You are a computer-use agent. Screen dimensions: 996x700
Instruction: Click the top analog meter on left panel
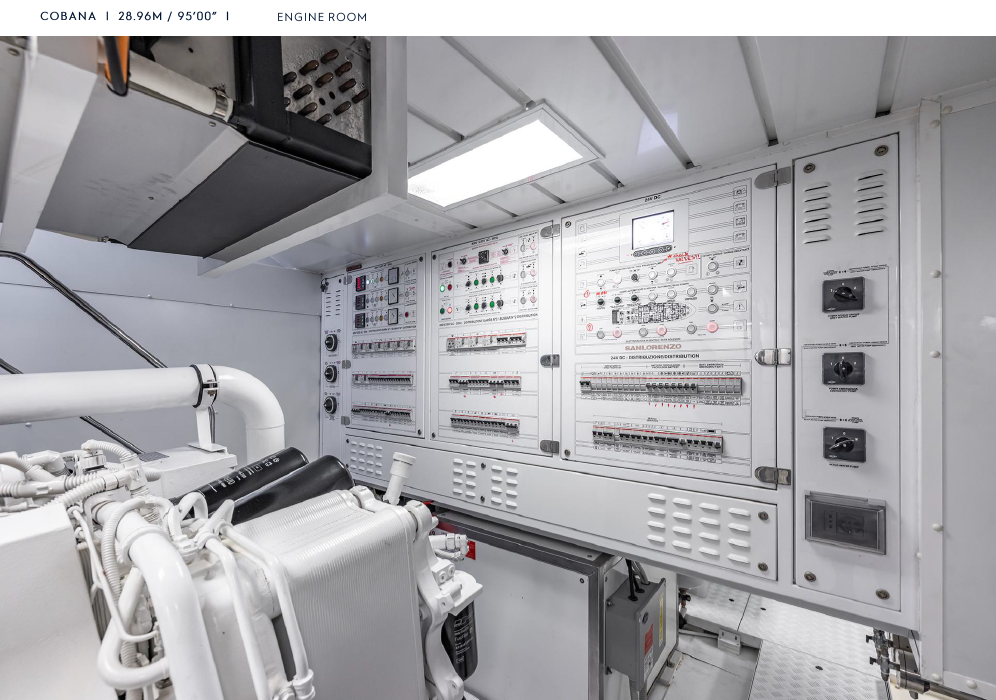[393, 276]
